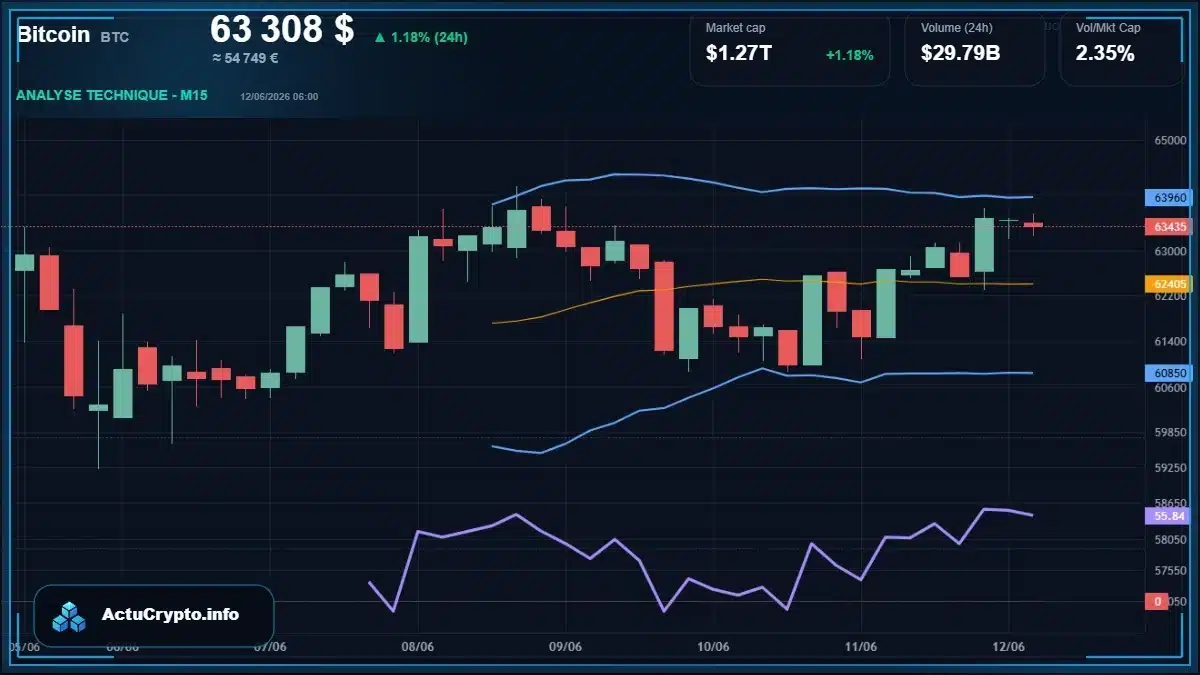
Task: Click the 57550 price axis label
Action: (1171, 571)
